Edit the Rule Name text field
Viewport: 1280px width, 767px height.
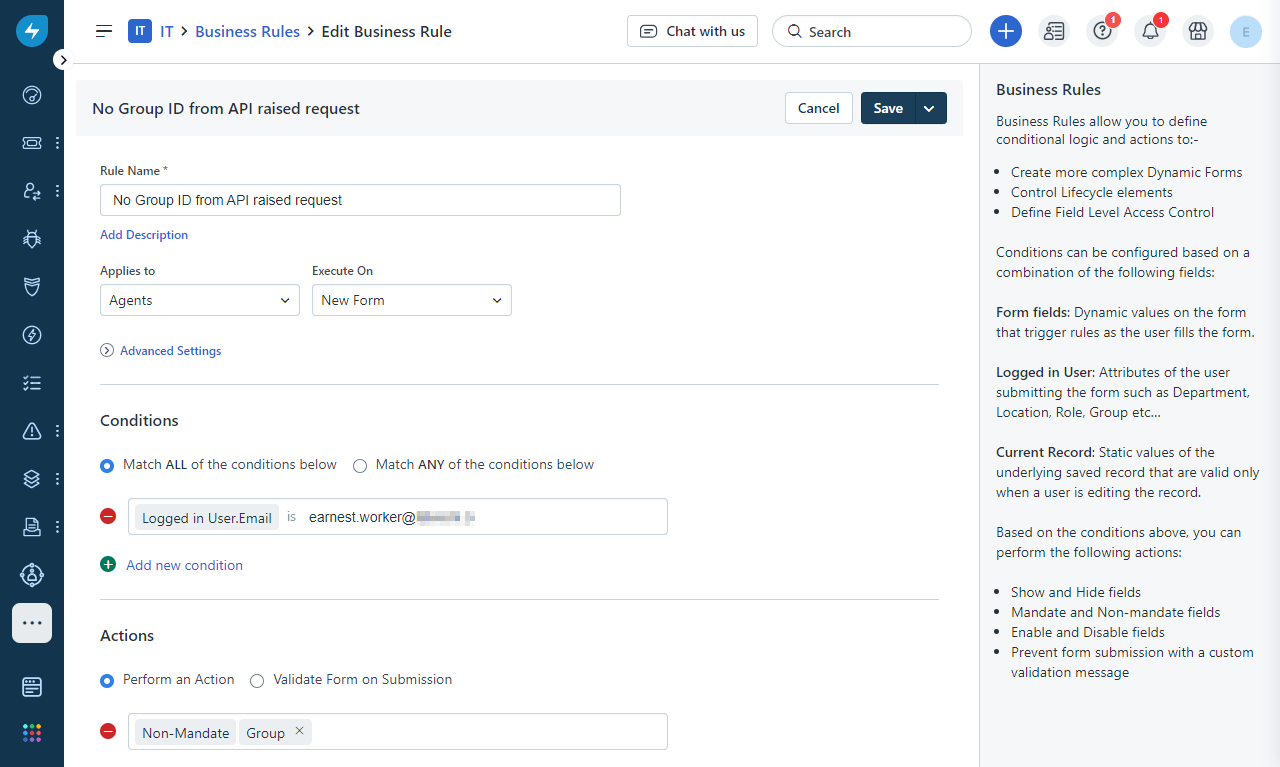[x=360, y=200]
